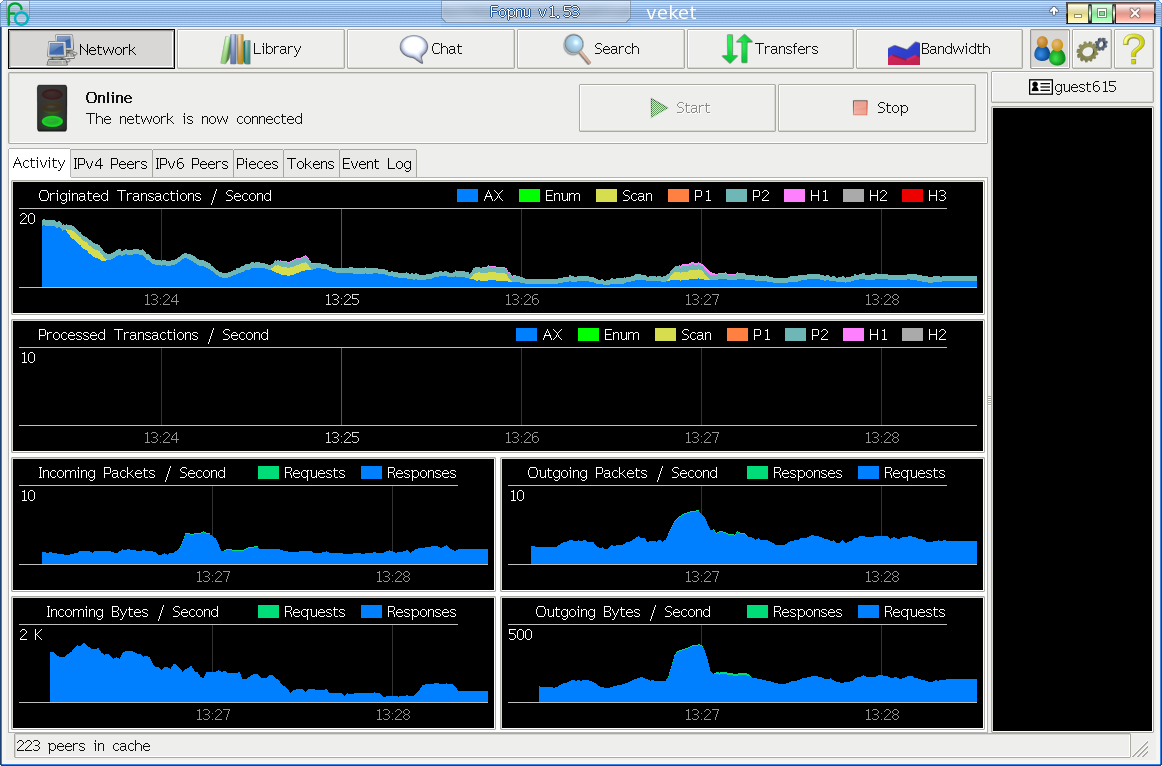Open the Network section
Screen dimensions: 1162x766
91,49
